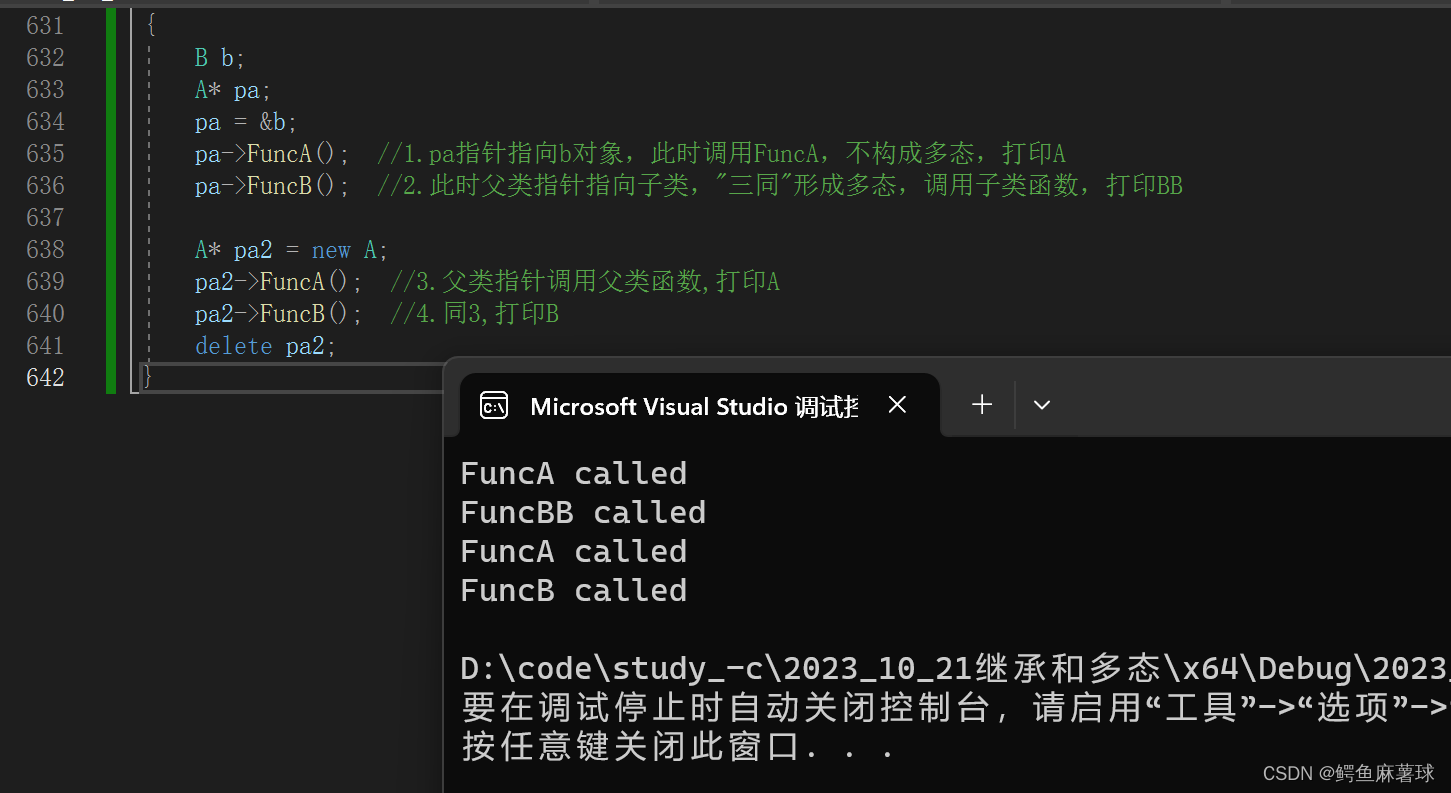Click 'FuncBB called' console output line
1451x793 pixels.
(583, 512)
